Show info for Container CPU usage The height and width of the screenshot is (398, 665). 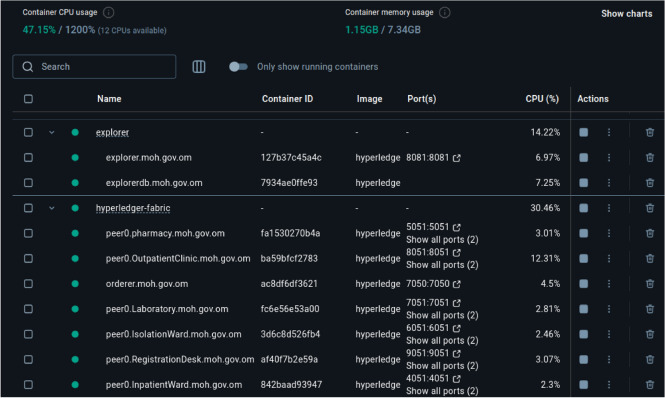[109, 12]
